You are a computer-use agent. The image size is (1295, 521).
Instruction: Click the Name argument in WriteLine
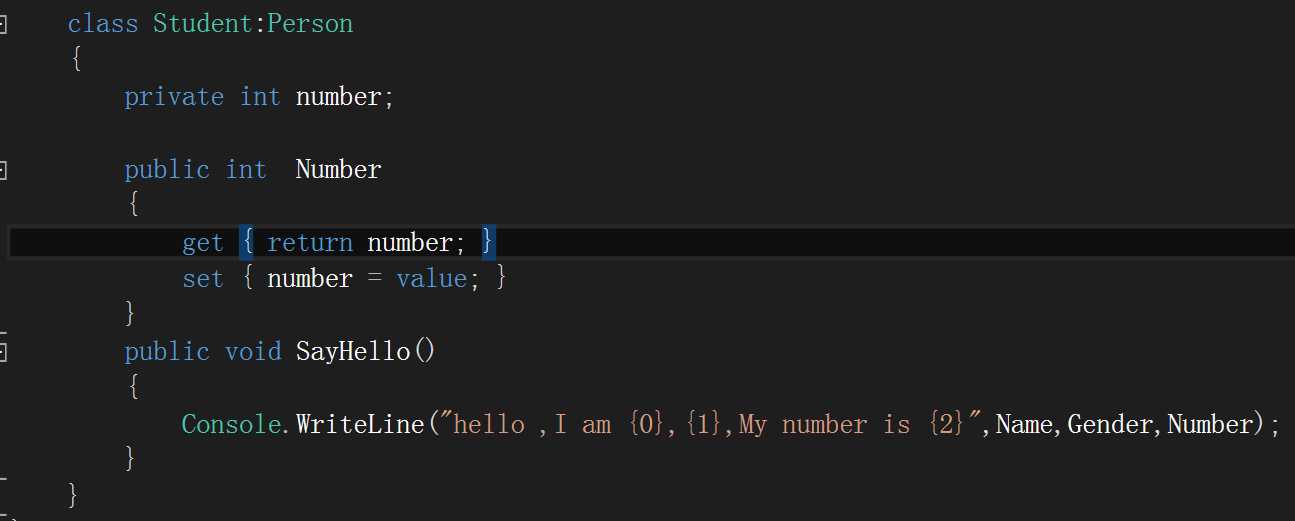1024,425
